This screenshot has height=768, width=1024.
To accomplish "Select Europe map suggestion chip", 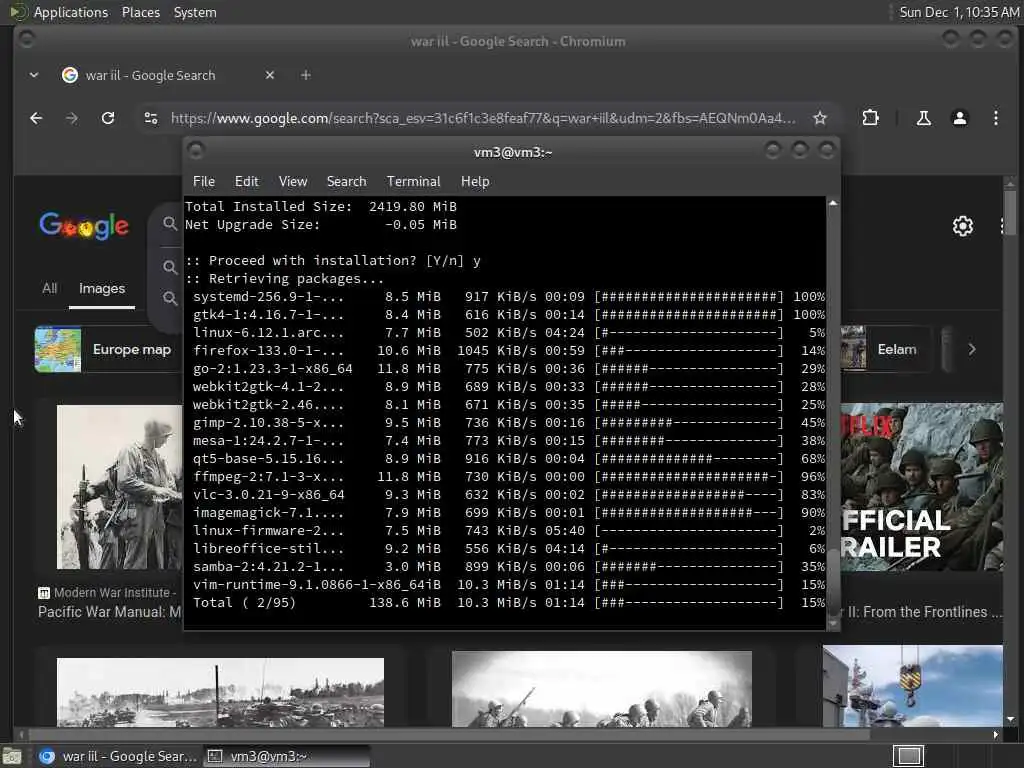I will point(108,349).
